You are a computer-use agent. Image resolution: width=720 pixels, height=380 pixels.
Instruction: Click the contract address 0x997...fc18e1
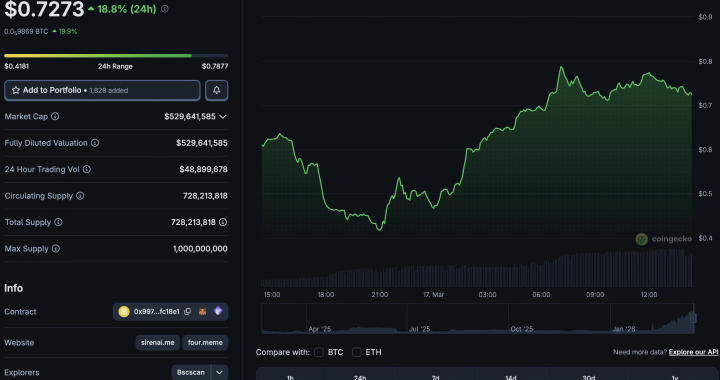tap(157, 312)
